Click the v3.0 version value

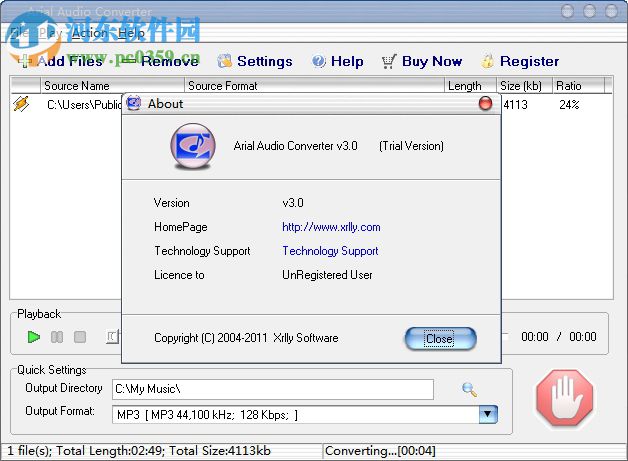(x=293, y=203)
